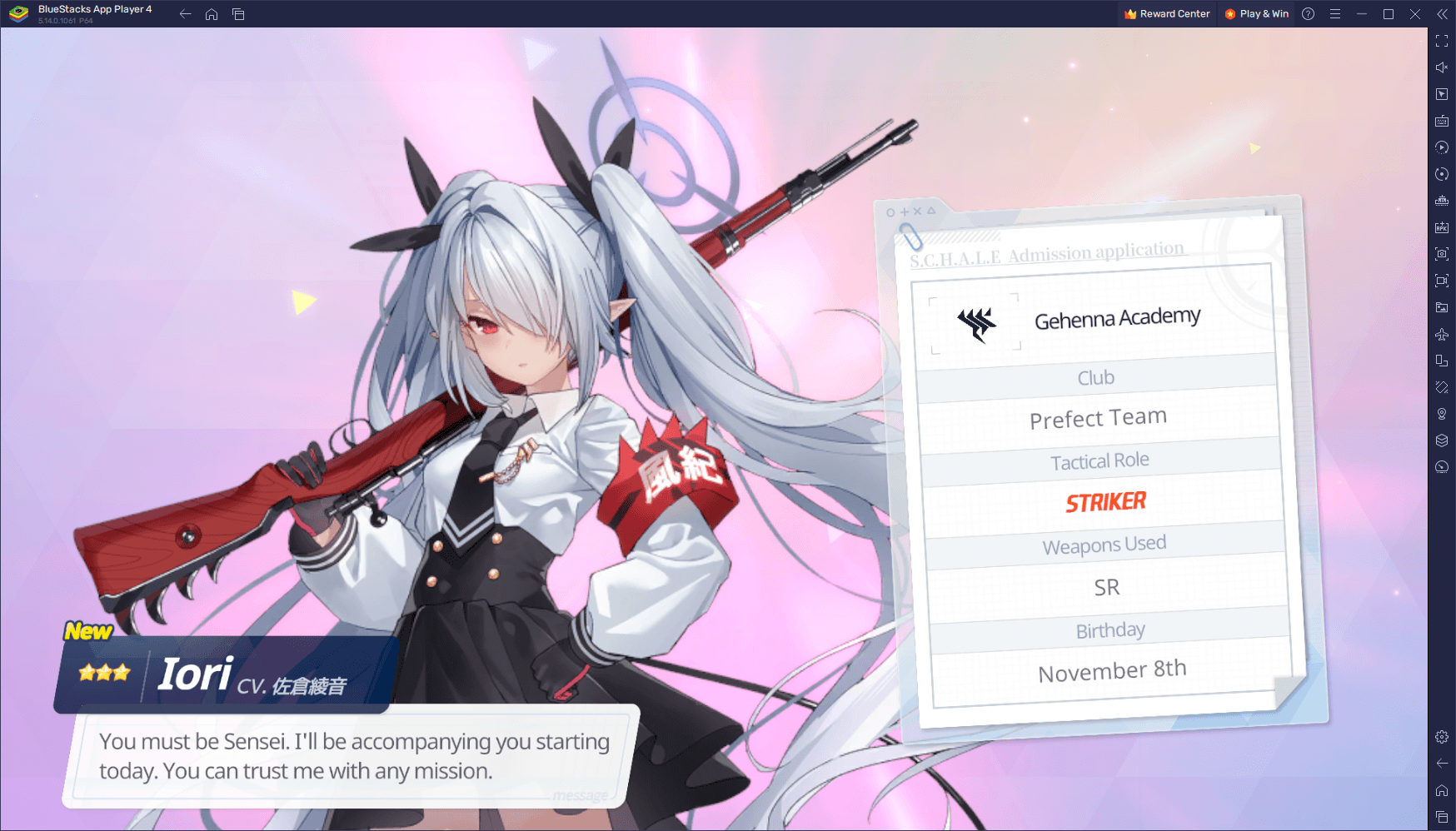Open the performance meter icon
The image size is (1456, 831).
(x=1440, y=466)
